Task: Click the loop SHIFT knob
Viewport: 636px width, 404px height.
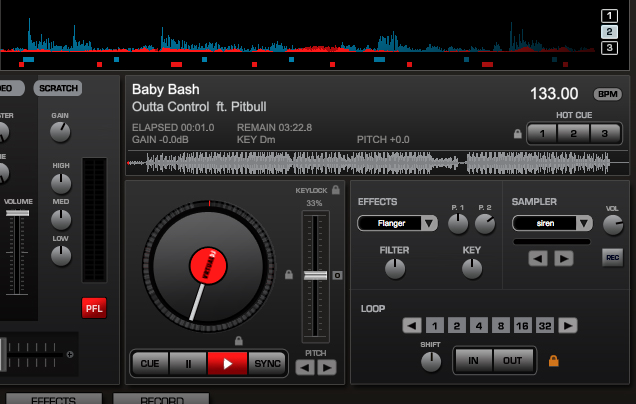Action: (431, 362)
